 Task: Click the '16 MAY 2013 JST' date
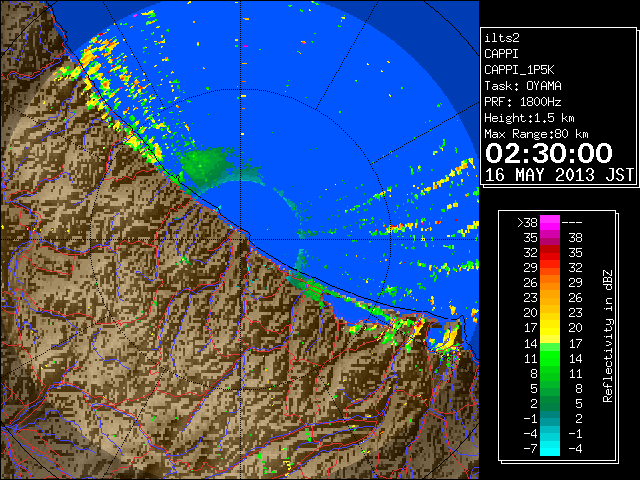559,175
